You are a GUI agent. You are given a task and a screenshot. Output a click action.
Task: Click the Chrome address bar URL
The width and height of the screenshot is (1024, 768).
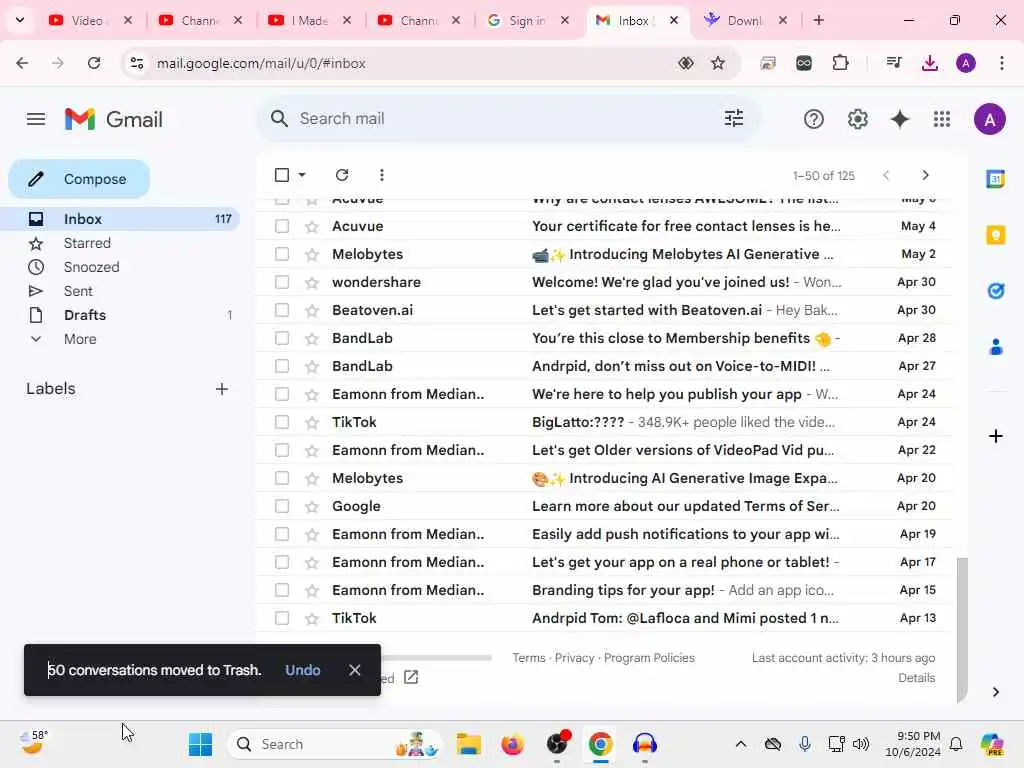click(261, 63)
